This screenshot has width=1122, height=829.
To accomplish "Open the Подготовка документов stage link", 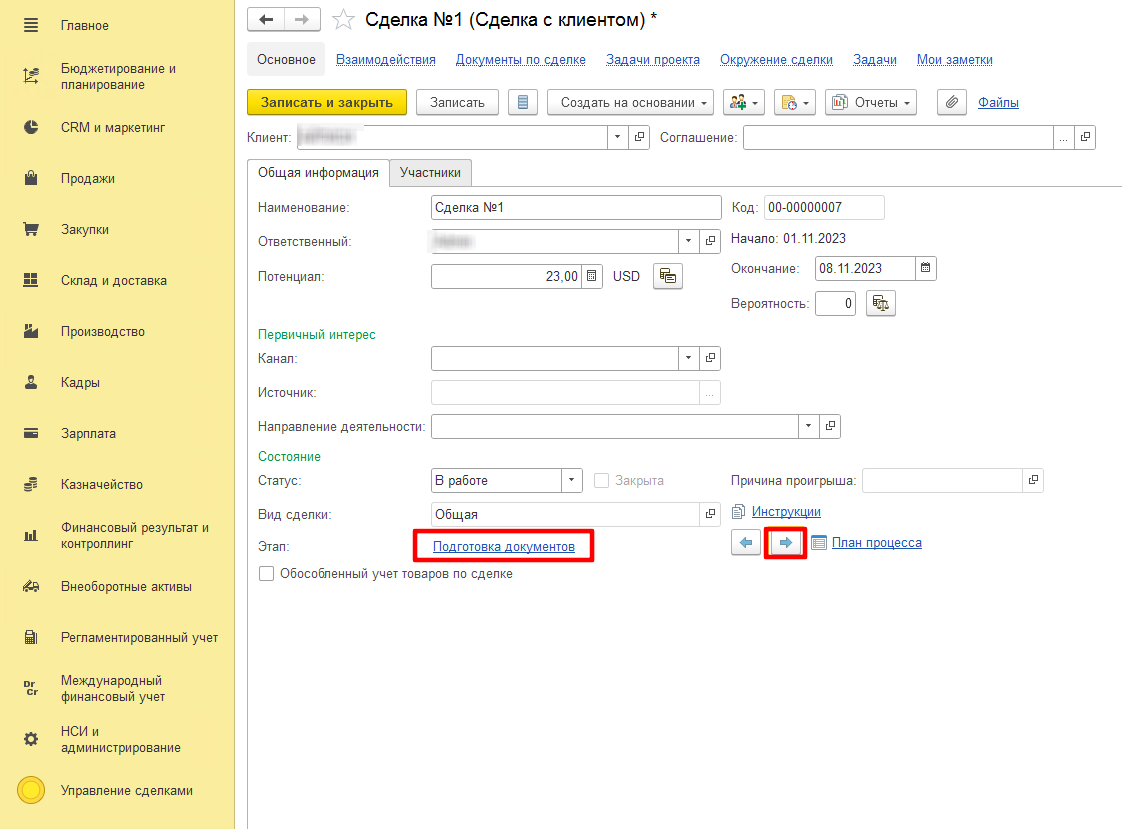I will coord(504,547).
